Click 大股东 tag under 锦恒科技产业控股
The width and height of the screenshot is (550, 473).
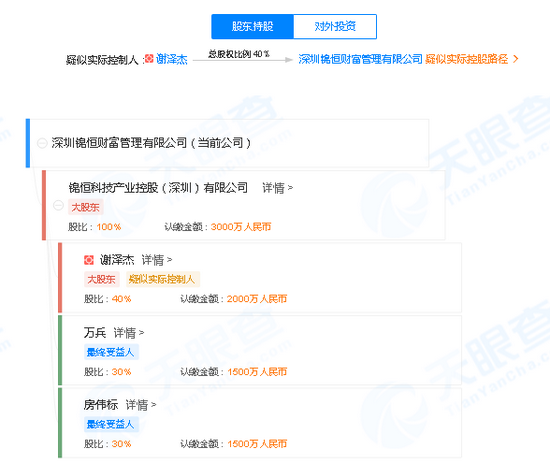[x=86, y=207]
